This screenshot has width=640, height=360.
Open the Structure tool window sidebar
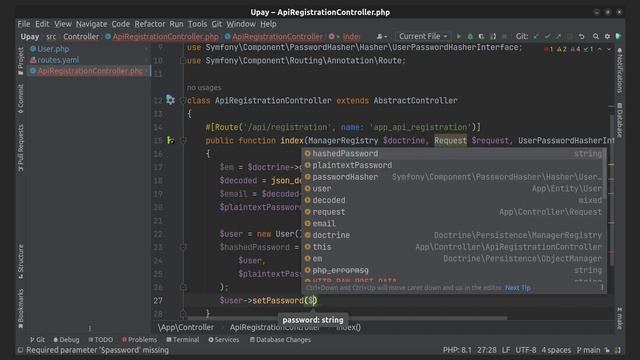click(x=21, y=262)
